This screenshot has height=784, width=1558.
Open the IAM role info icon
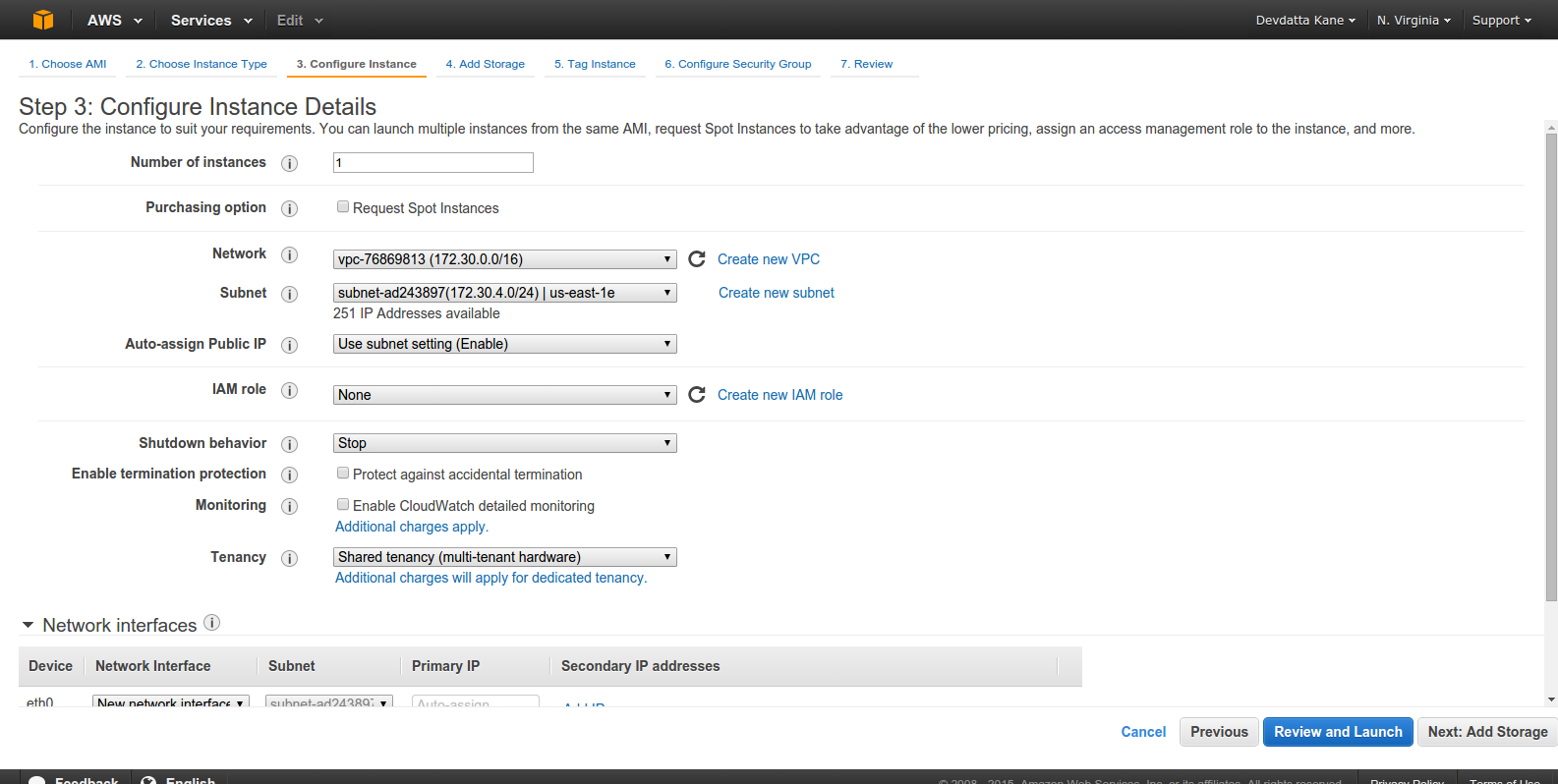point(289,390)
